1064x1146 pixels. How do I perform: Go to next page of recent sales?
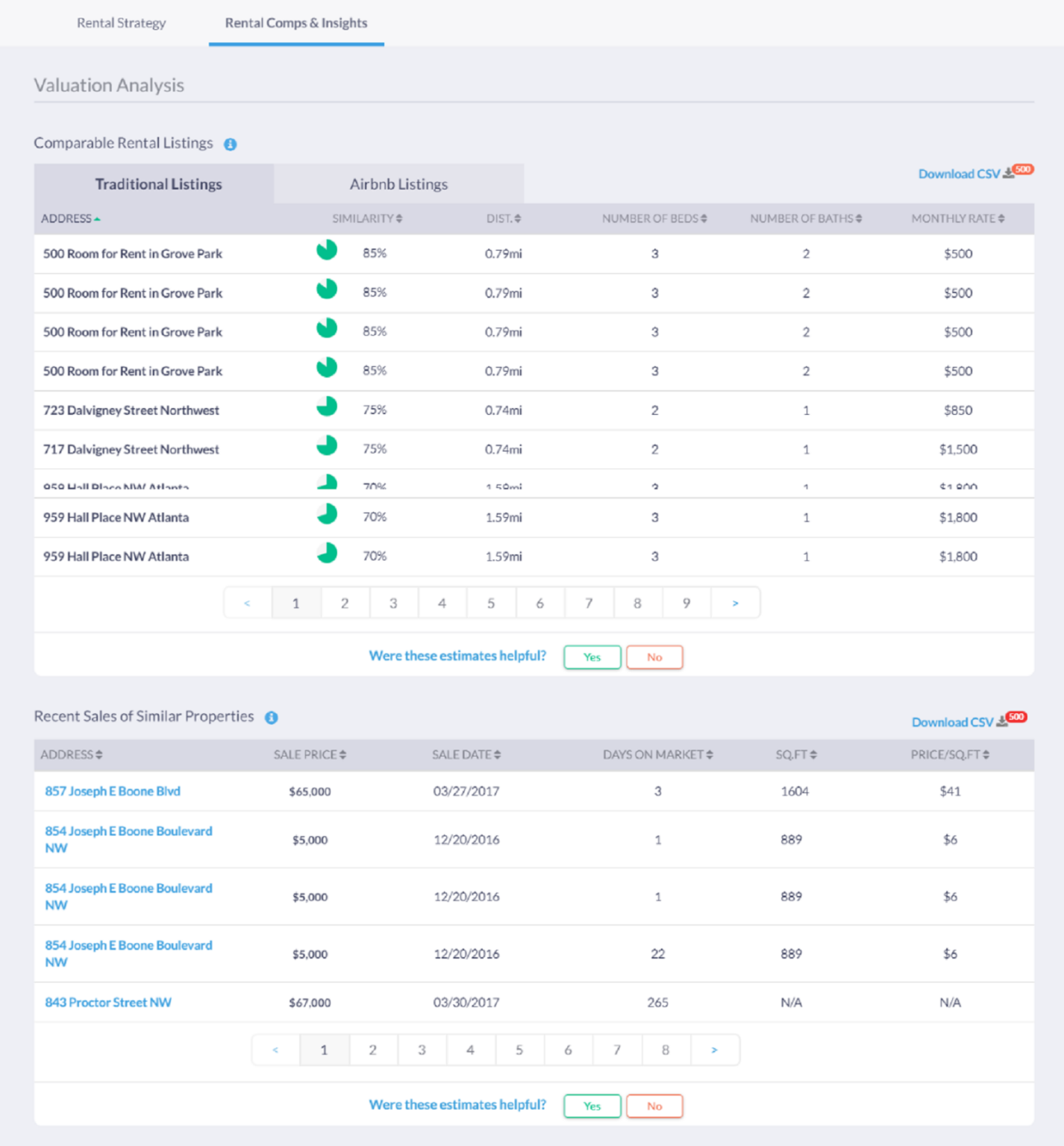(714, 1050)
